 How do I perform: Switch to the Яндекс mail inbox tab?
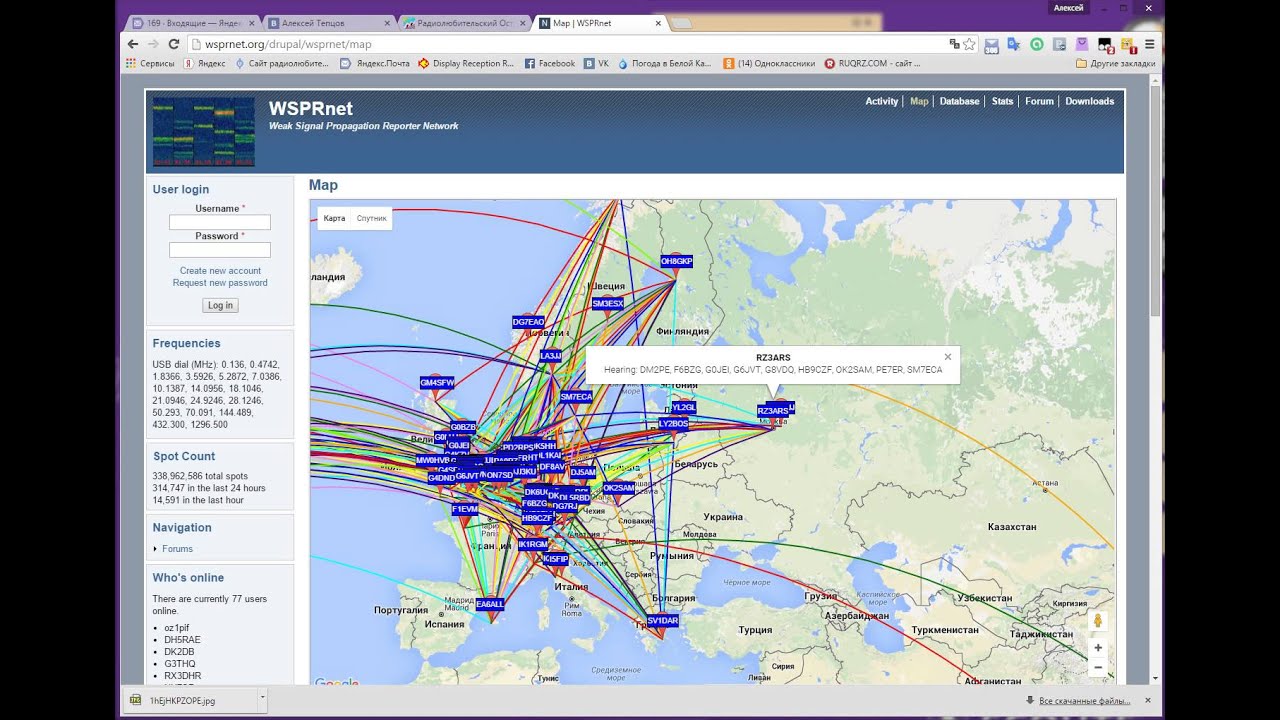click(194, 22)
